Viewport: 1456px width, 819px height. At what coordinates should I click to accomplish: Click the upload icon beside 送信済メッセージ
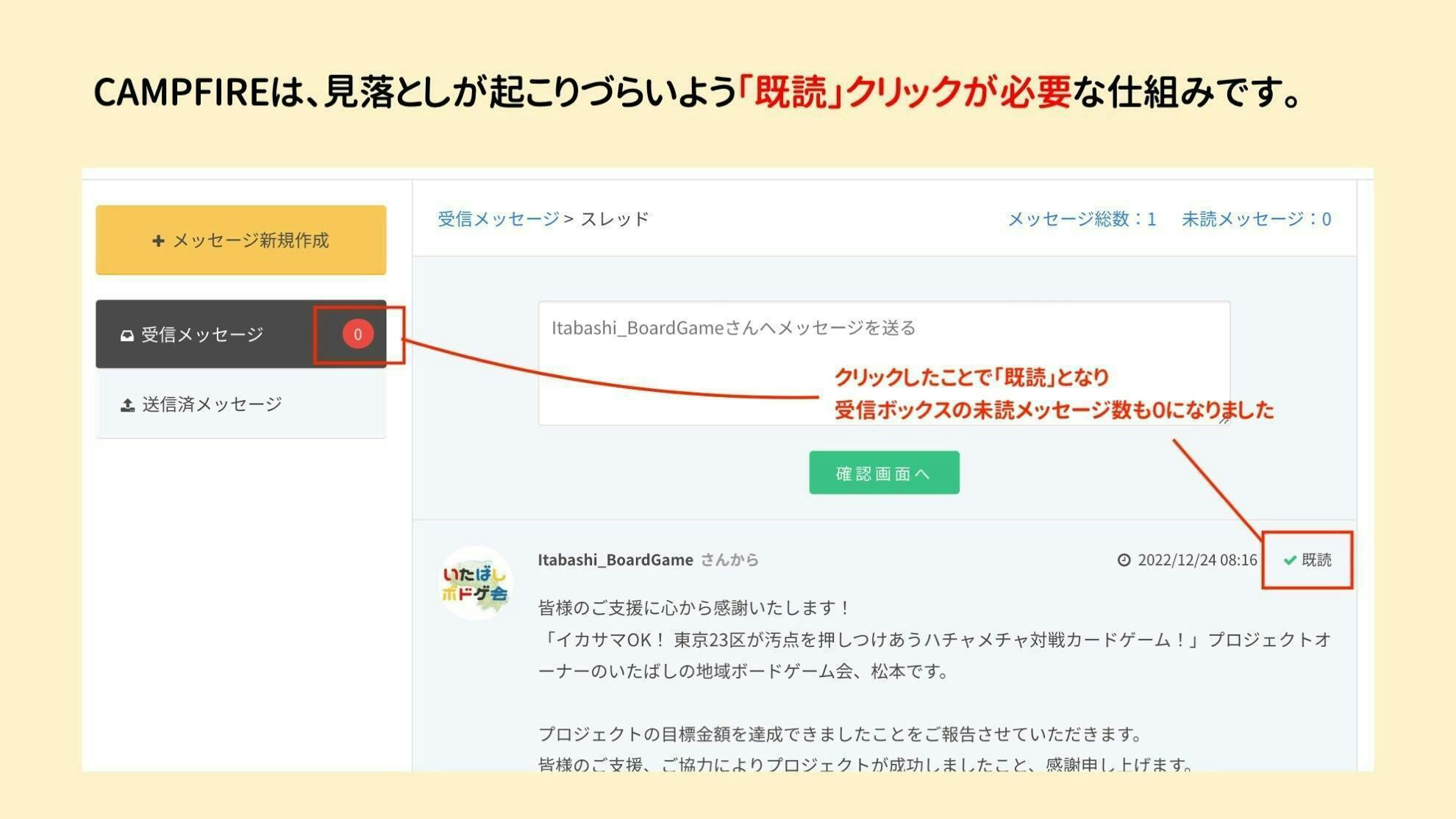[126, 403]
